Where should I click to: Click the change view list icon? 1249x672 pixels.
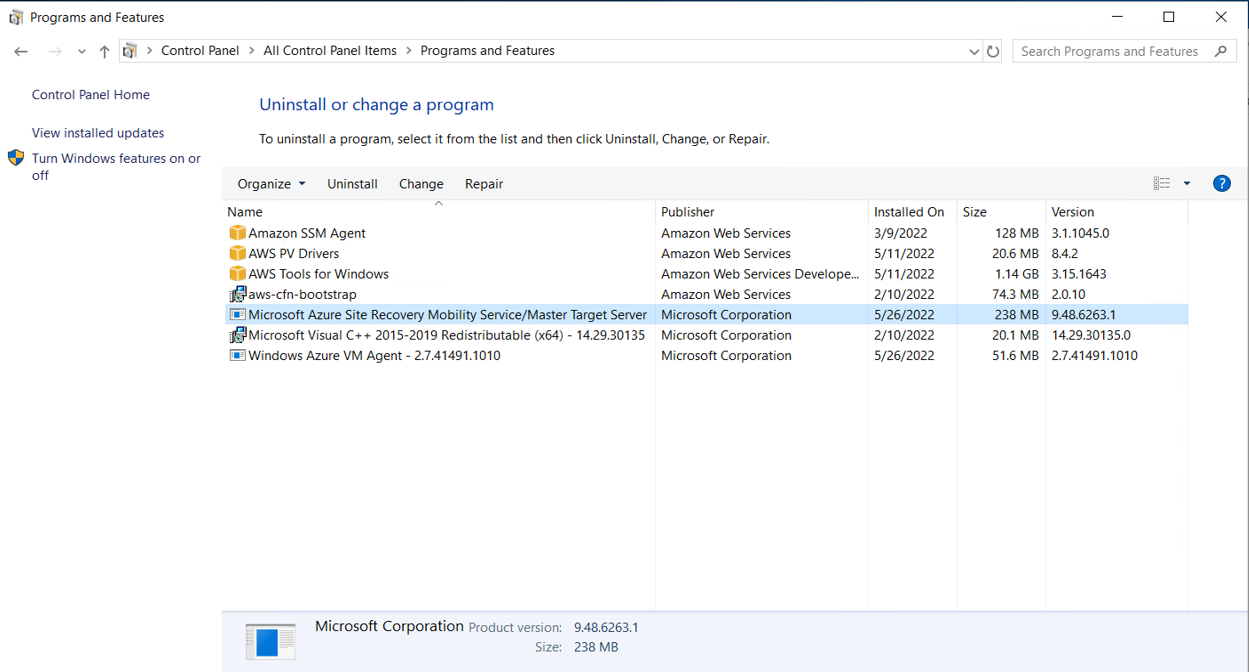tap(1161, 183)
